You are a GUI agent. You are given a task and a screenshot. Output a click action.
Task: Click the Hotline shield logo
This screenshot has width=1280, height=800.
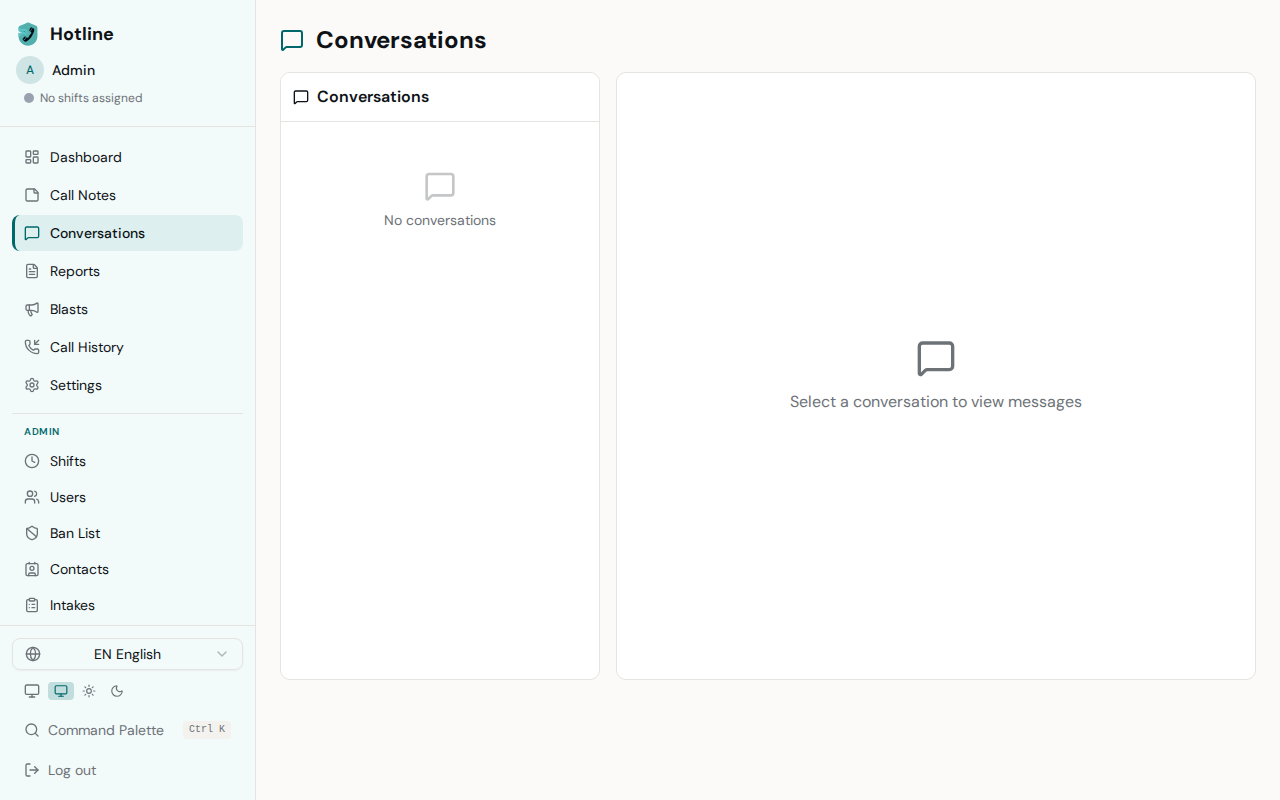coord(26,33)
